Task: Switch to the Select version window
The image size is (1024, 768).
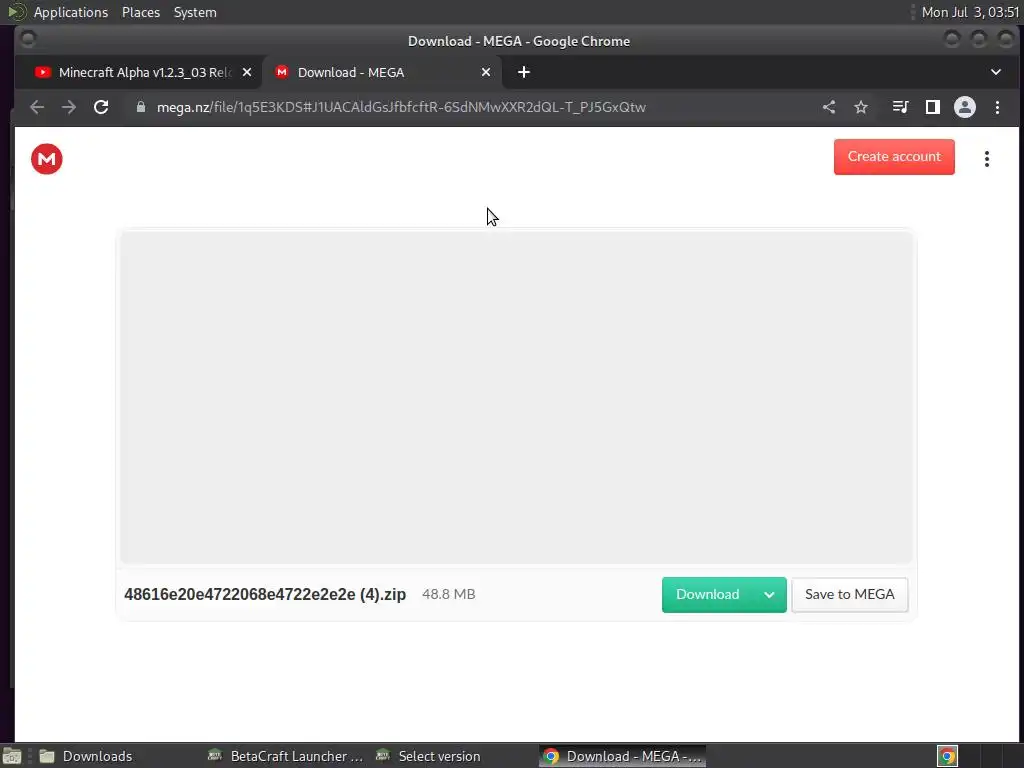Action: (453, 756)
